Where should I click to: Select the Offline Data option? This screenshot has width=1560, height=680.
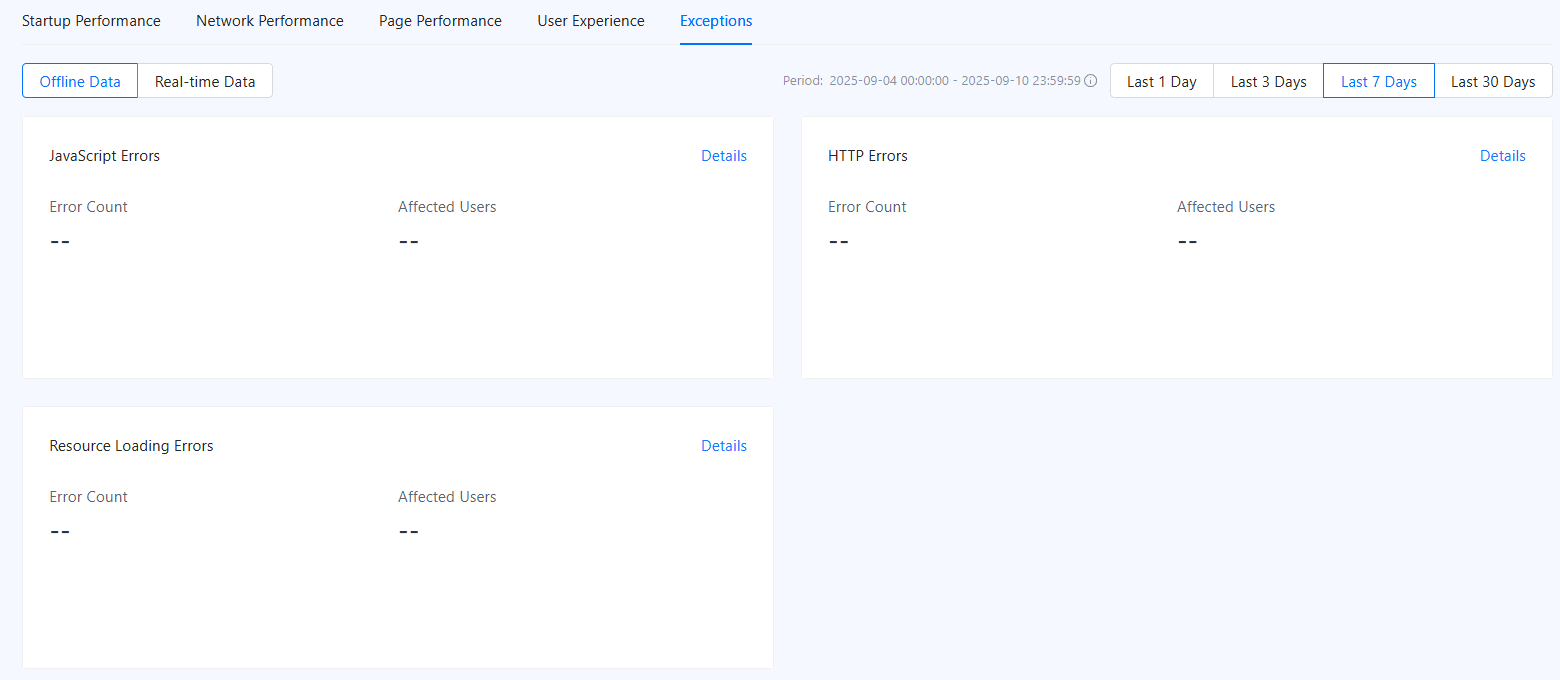(x=80, y=82)
